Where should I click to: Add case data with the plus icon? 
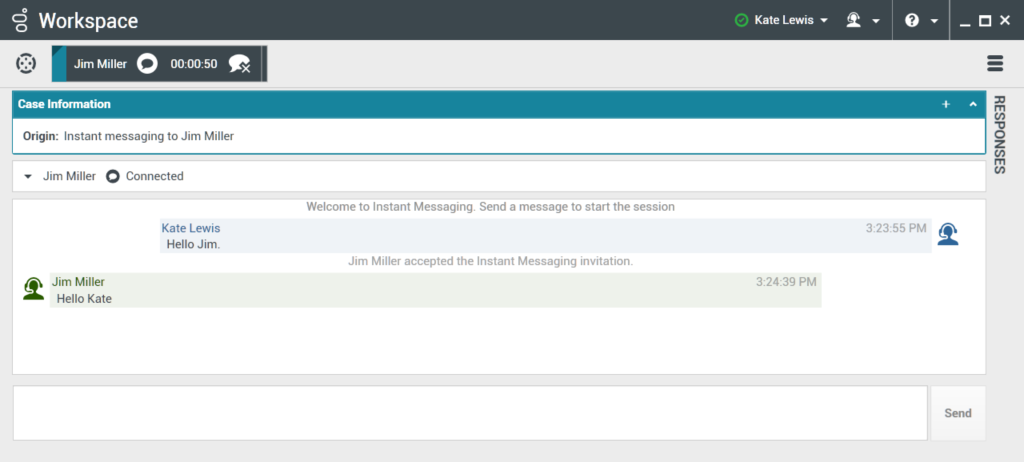tap(946, 104)
